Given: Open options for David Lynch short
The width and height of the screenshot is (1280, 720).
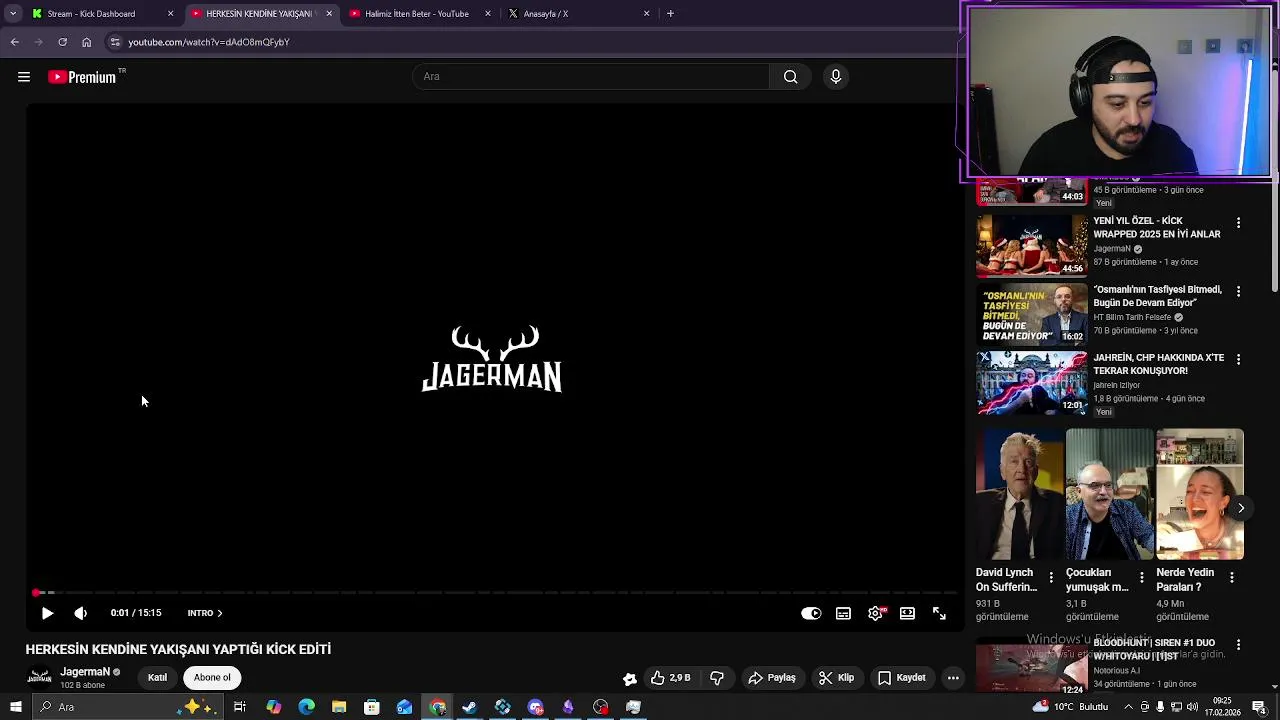Looking at the screenshot, I should point(1051,577).
